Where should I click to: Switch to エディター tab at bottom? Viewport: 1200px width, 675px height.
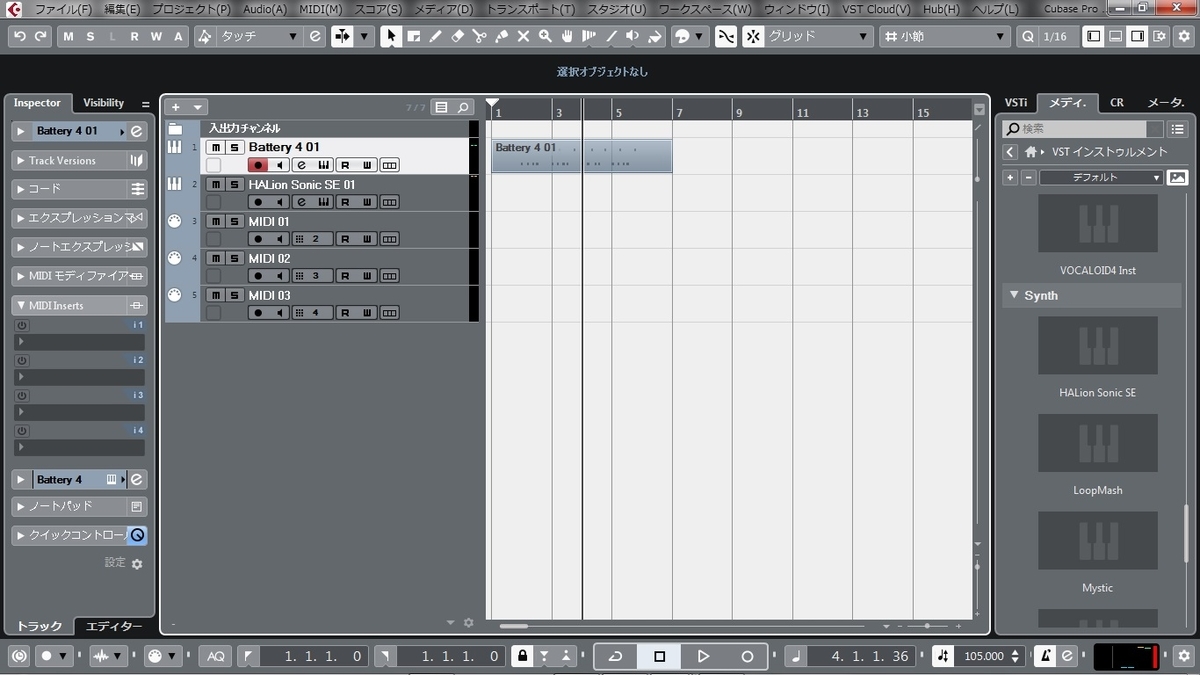point(114,626)
